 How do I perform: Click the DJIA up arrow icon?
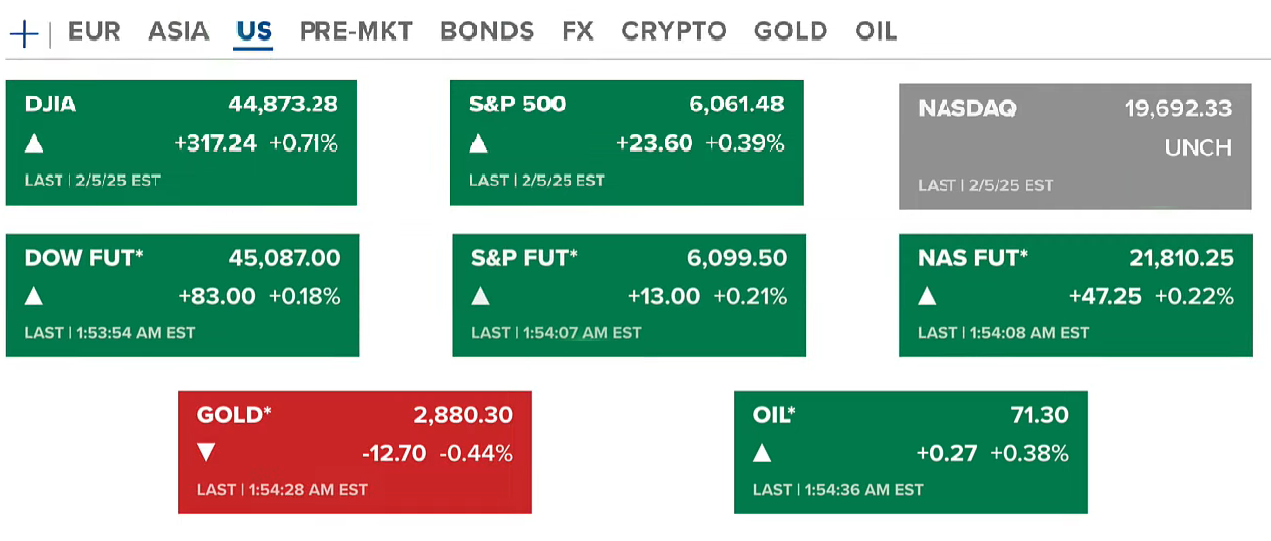coord(34,144)
